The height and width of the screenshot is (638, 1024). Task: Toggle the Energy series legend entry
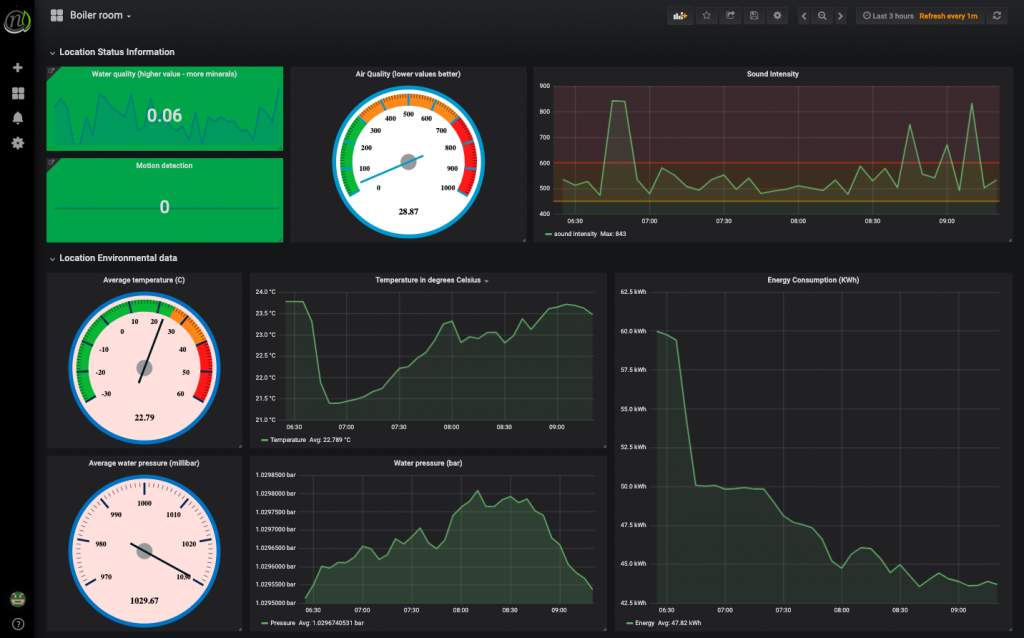click(648, 622)
